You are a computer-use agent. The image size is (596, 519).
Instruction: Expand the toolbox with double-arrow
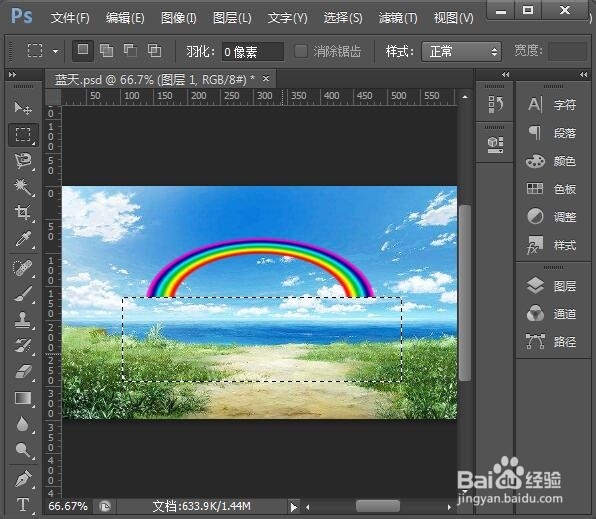12,75
